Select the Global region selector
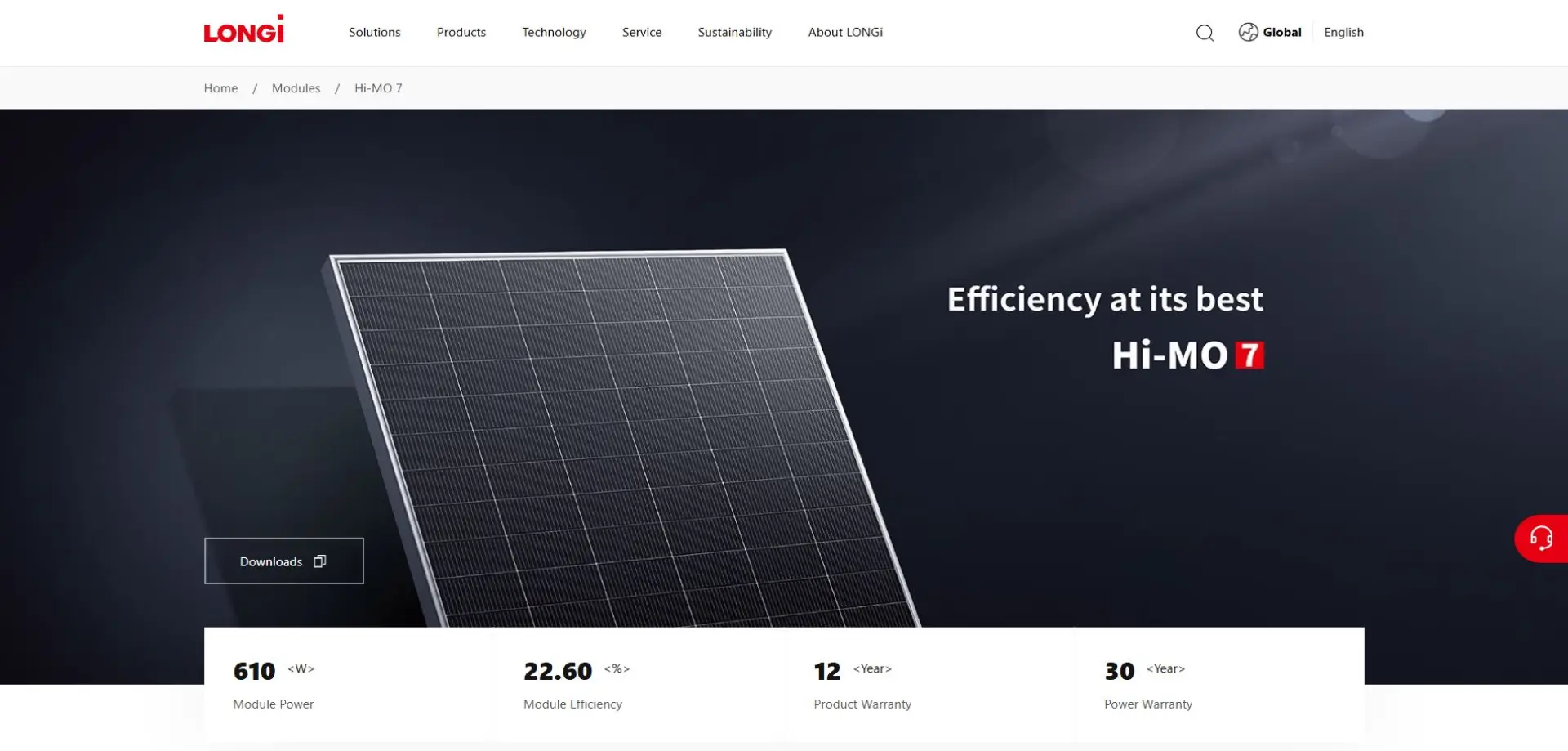The image size is (1568, 751). 1271,32
